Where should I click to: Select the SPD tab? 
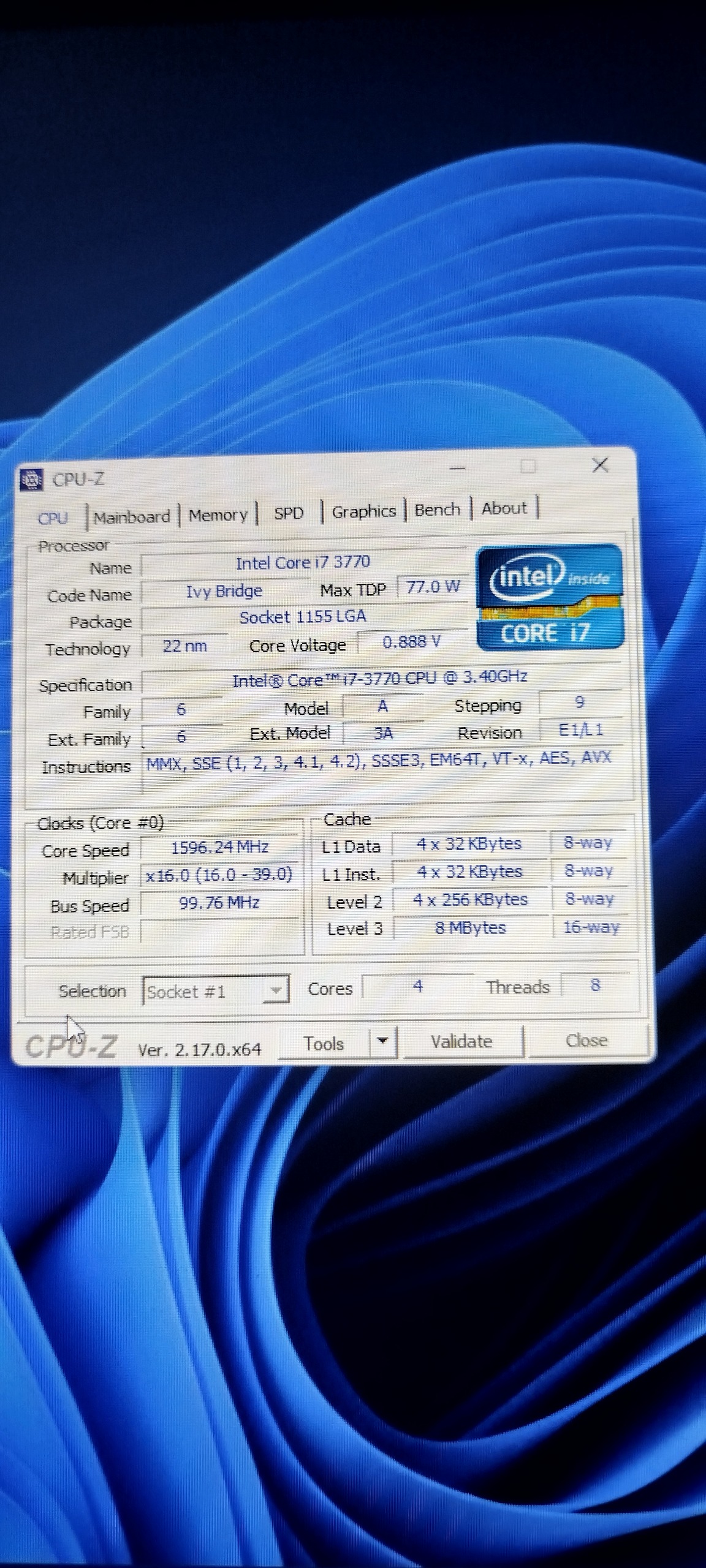[x=289, y=513]
